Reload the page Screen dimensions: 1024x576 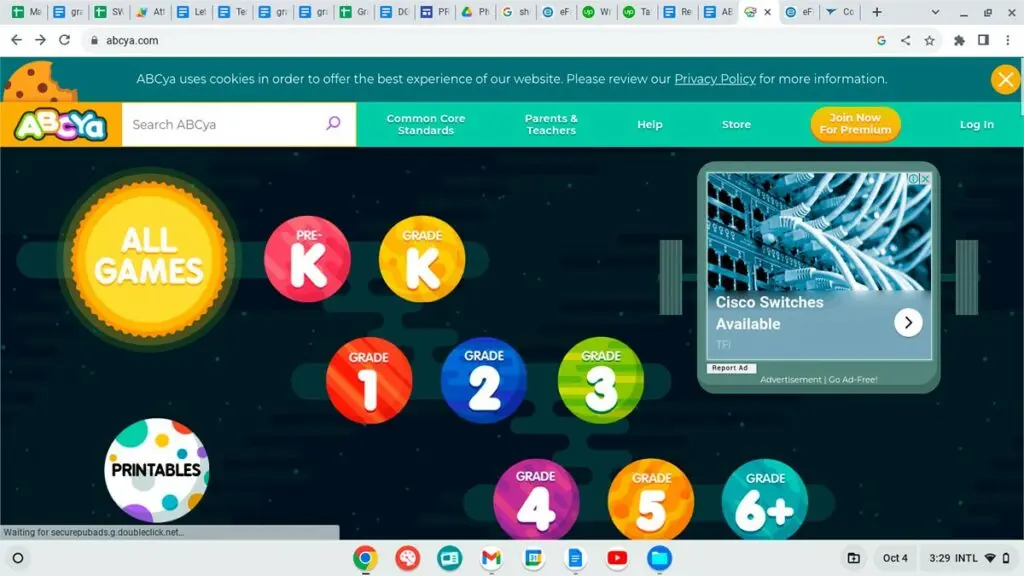pos(65,40)
